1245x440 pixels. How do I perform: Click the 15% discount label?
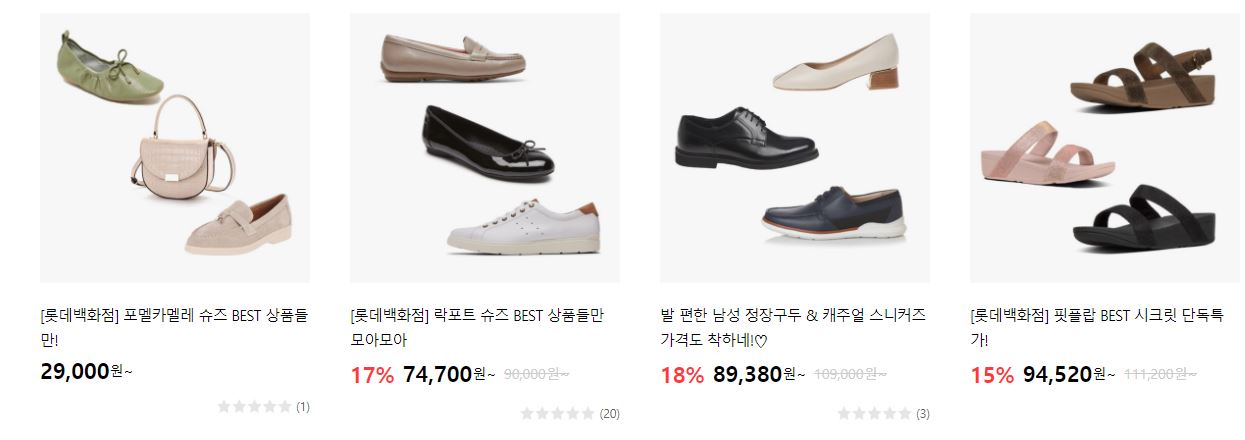(992, 375)
